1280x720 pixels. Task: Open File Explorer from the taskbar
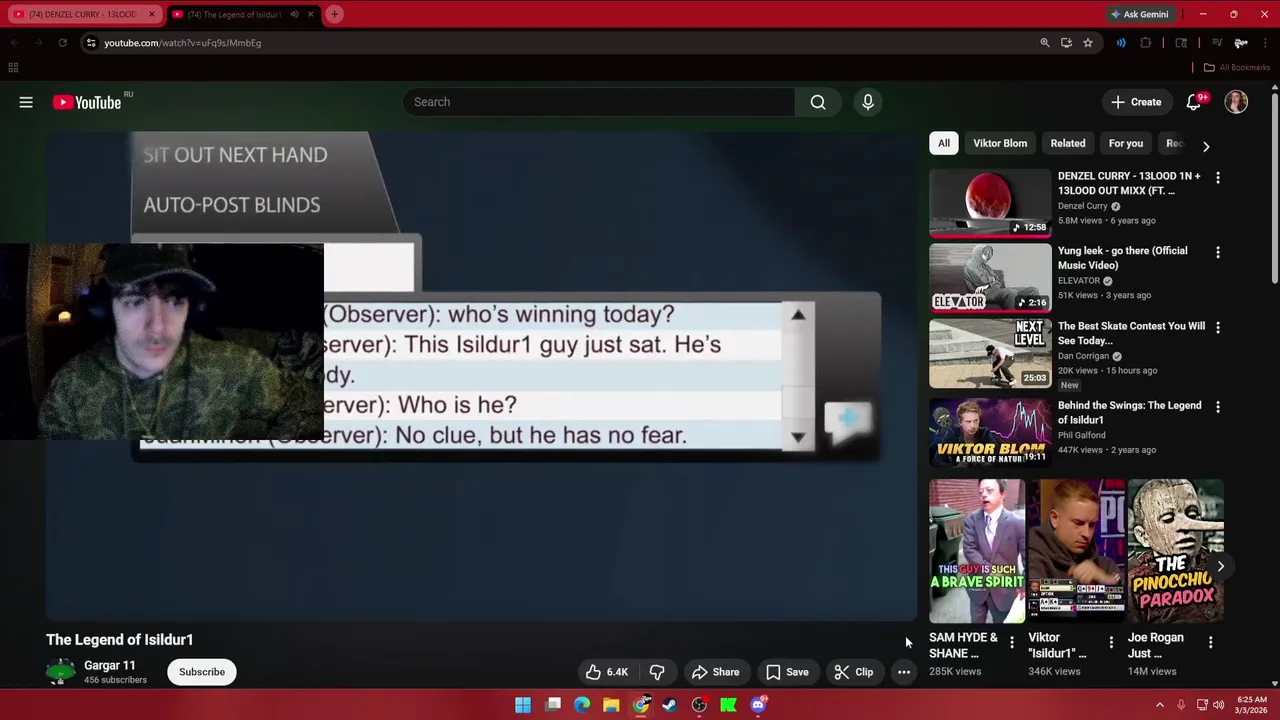611,705
